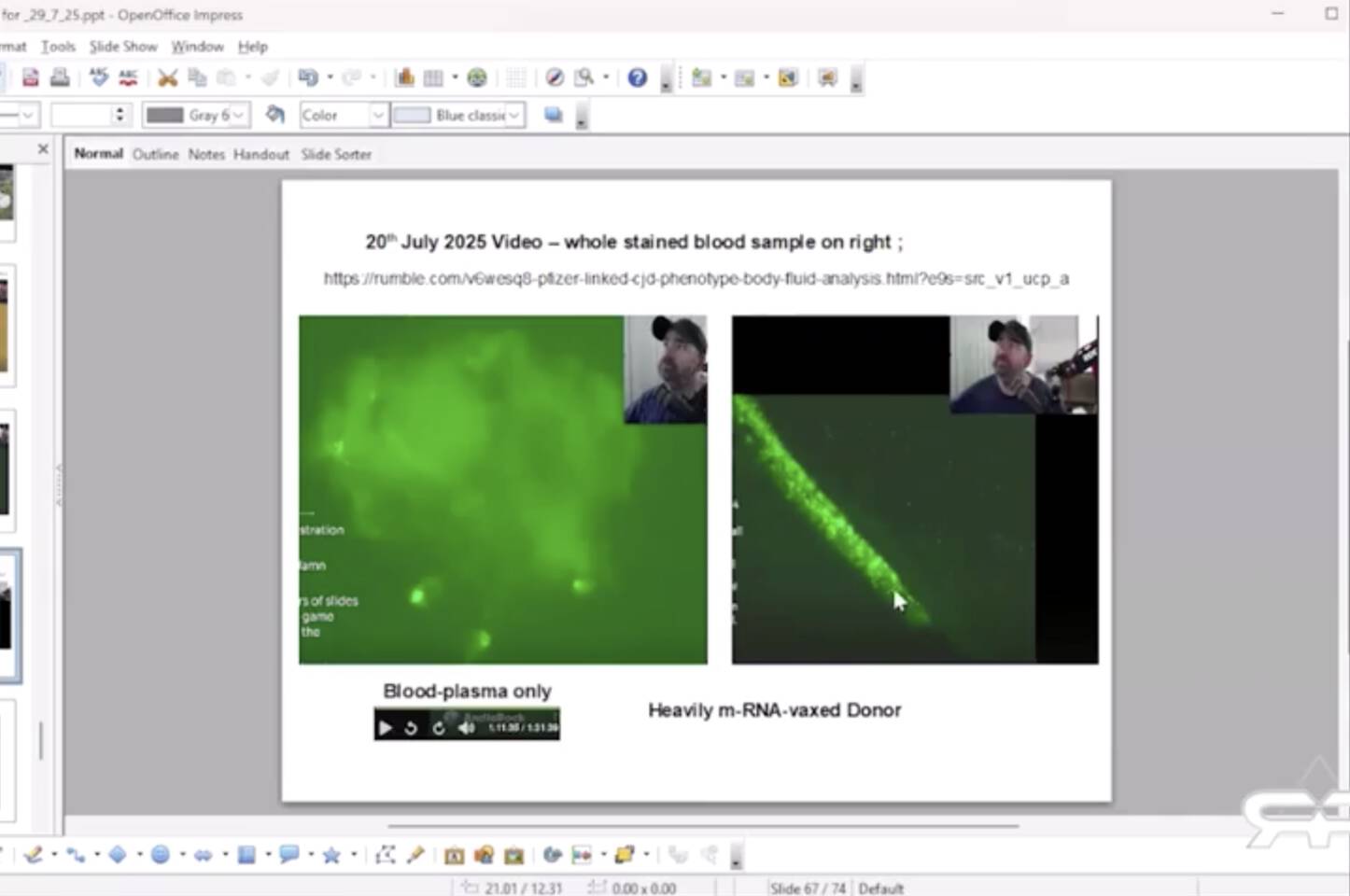Open the Tools menu

pyautogui.click(x=58, y=46)
